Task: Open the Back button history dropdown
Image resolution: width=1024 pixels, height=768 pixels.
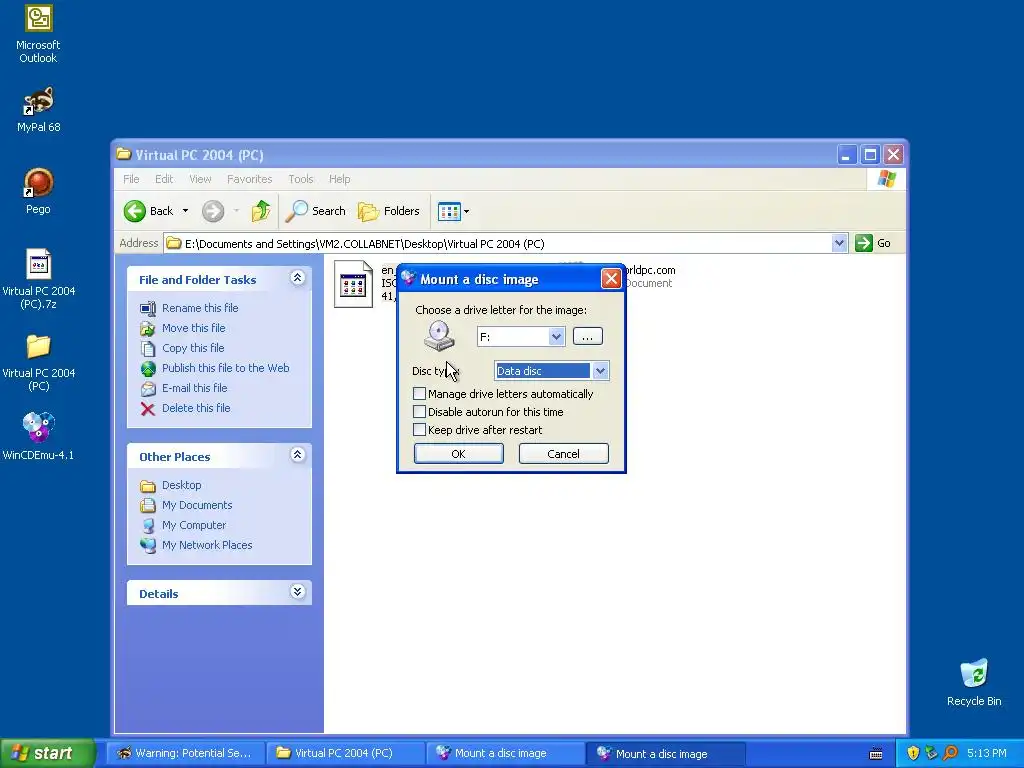Action: point(185,211)
